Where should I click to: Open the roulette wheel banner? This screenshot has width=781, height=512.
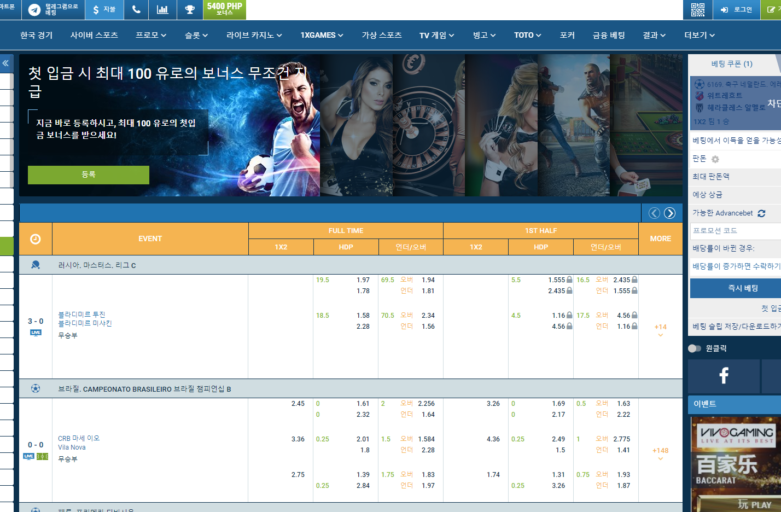pyautogui.click(x=429, y=125)
